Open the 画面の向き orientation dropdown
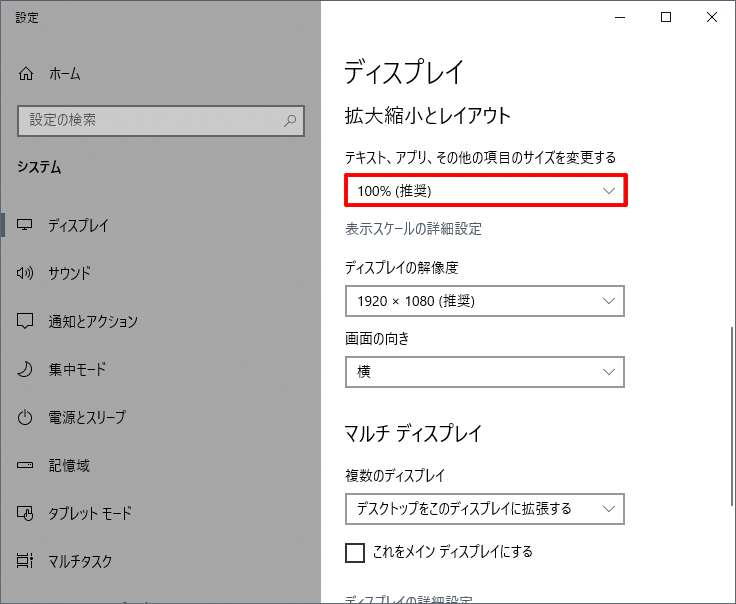The image size is (736, 604). 485,371
